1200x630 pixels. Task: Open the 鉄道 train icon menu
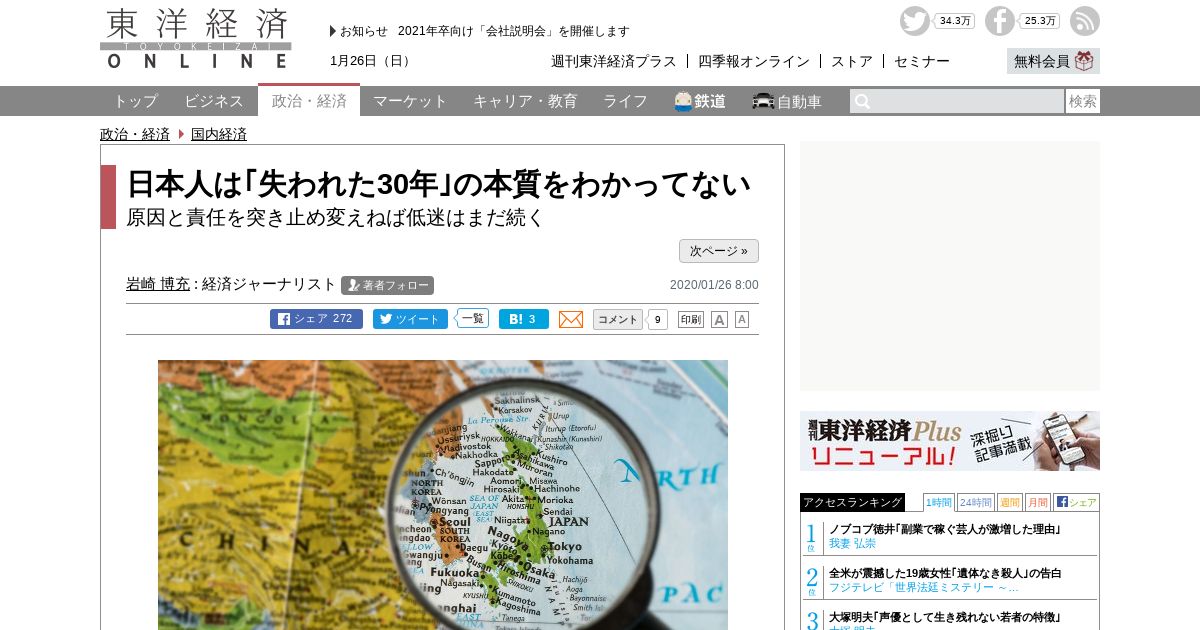coord(700,101)
